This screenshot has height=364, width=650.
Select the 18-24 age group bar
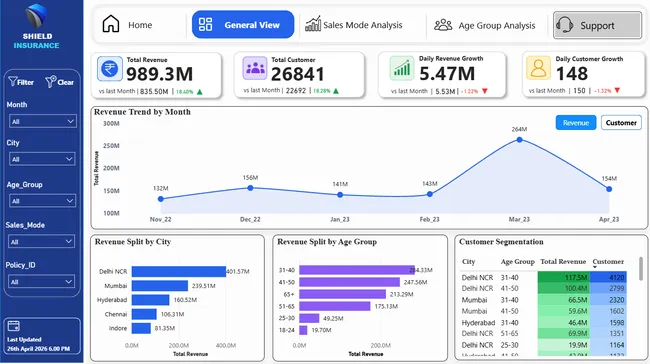303,330
